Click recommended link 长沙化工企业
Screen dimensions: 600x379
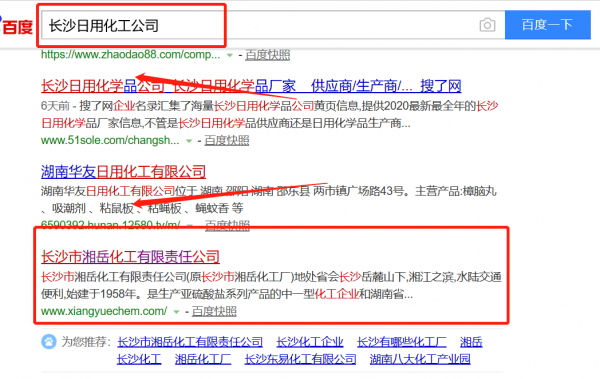(x=310, y=342)
